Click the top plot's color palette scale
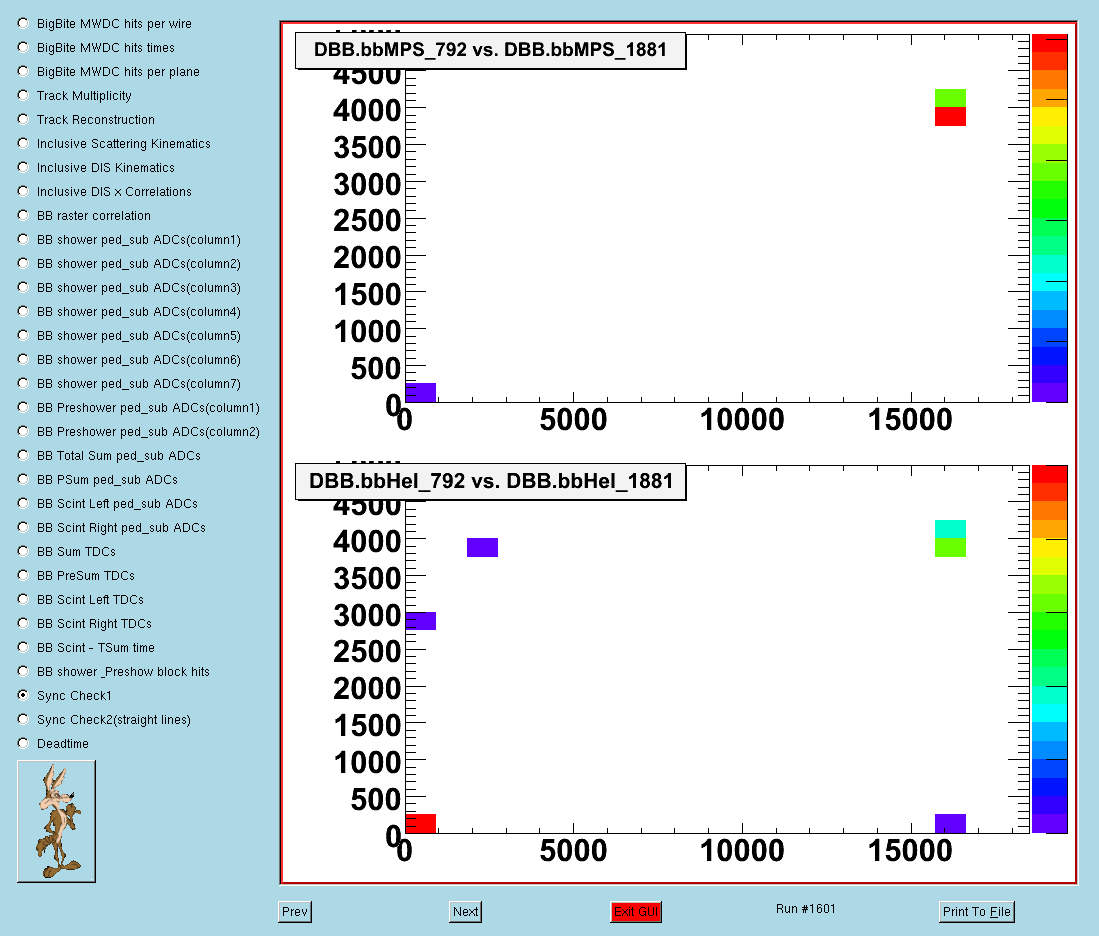Screen dimensions: 1099x936 [1049, 218]
